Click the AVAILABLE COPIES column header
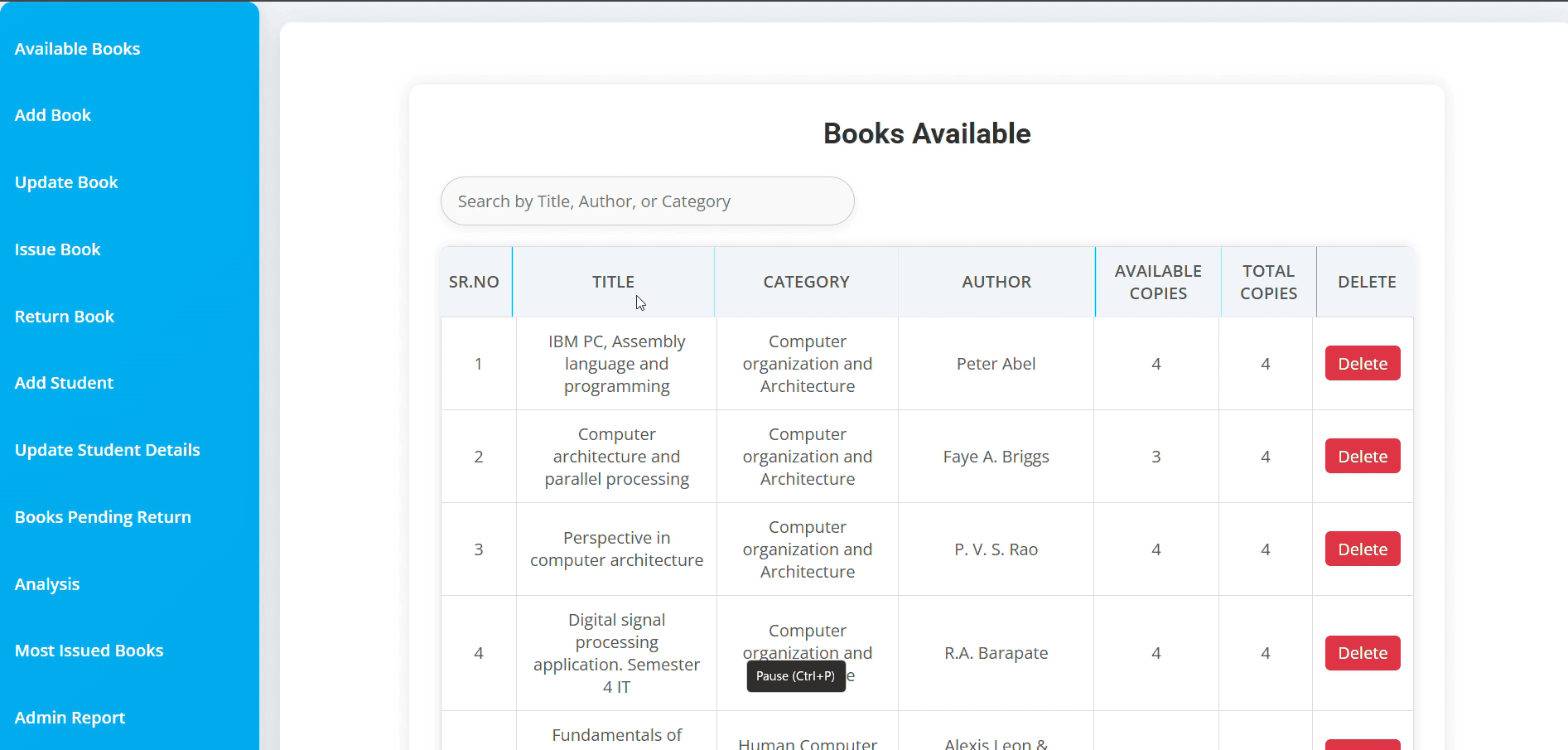 (x=1157, y=282)
